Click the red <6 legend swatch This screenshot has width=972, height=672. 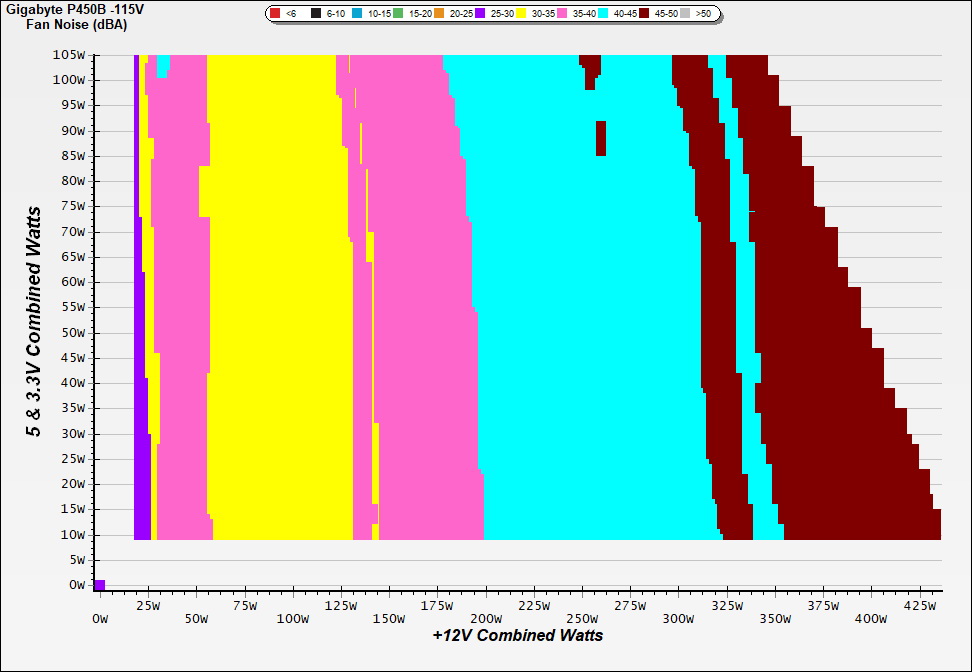pos(276,14)
